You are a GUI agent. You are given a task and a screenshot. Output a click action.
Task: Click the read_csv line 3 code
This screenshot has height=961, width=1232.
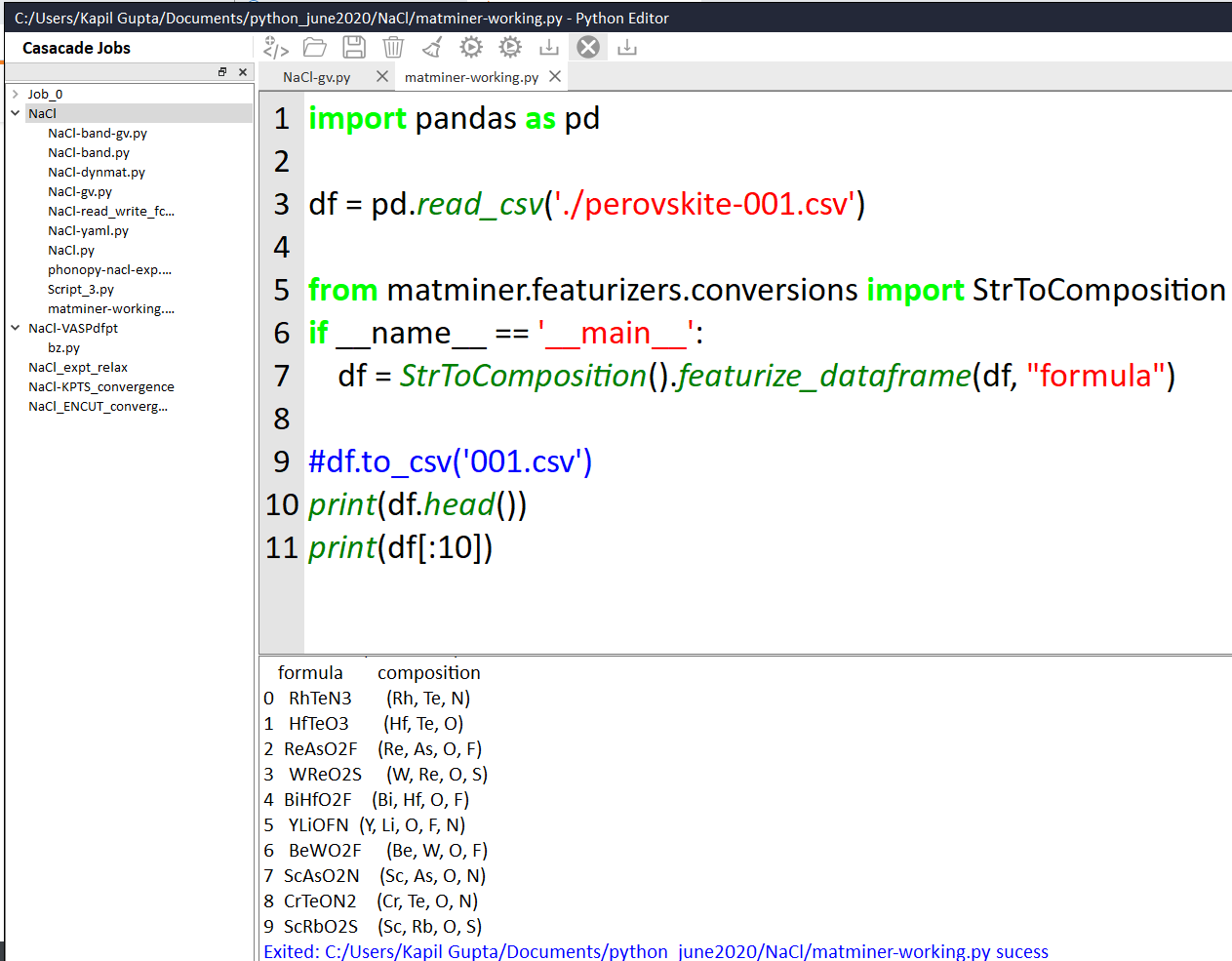pyautogui.click(x=586, y=204)
